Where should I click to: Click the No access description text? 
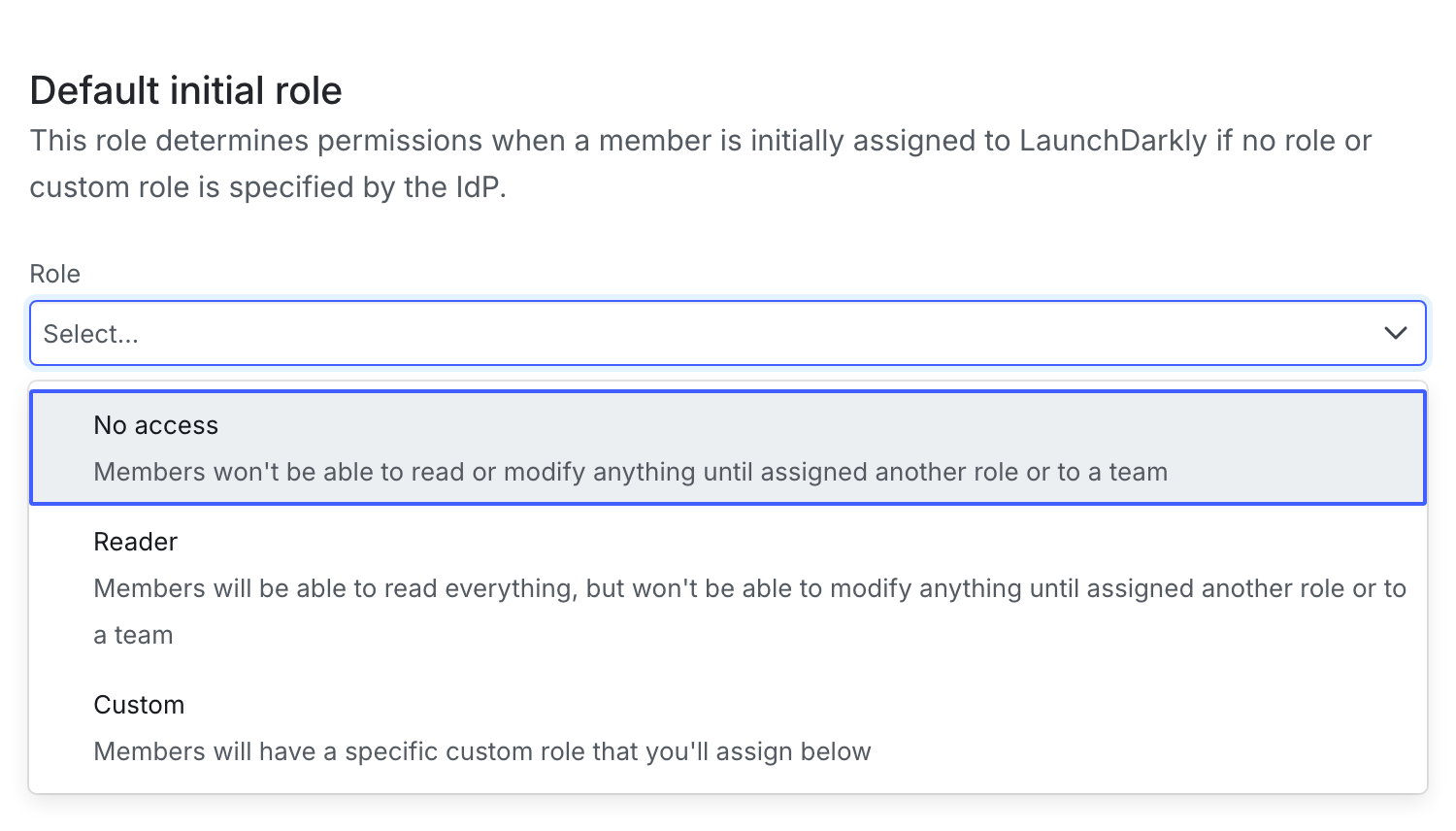click(x=631, y=472)
